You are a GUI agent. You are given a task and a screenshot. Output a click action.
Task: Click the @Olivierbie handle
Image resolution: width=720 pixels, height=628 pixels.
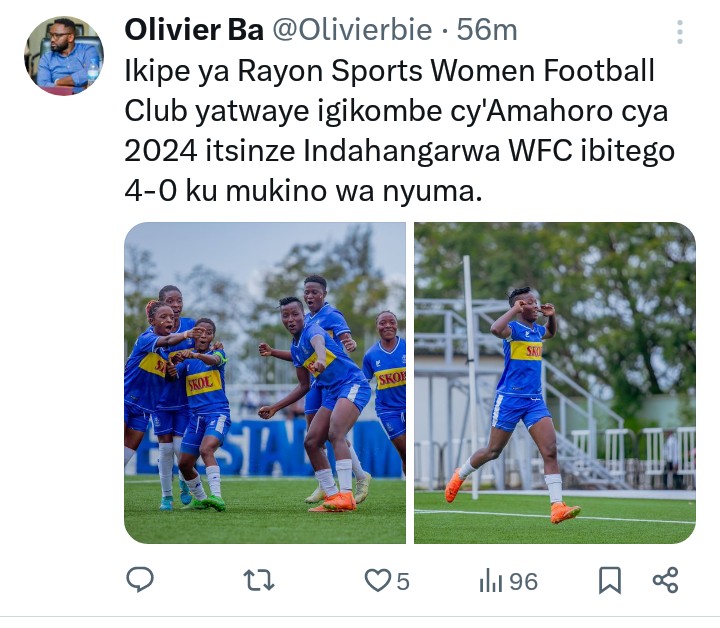click(353, 30)
